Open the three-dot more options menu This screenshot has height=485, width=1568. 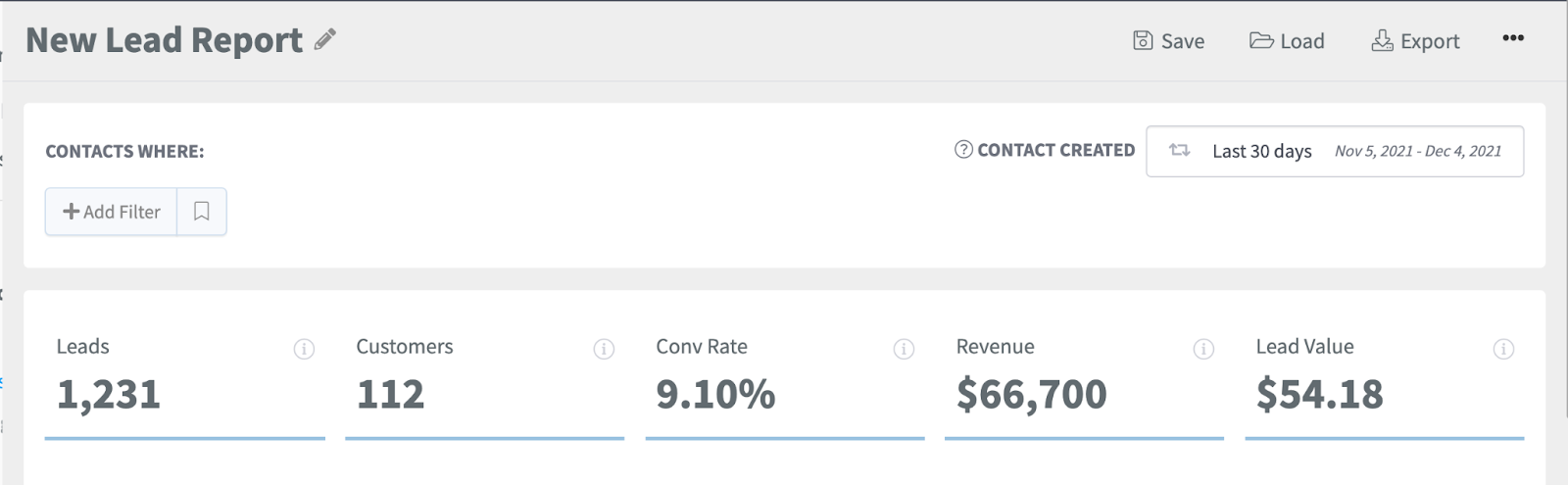tap(1513, 38)
